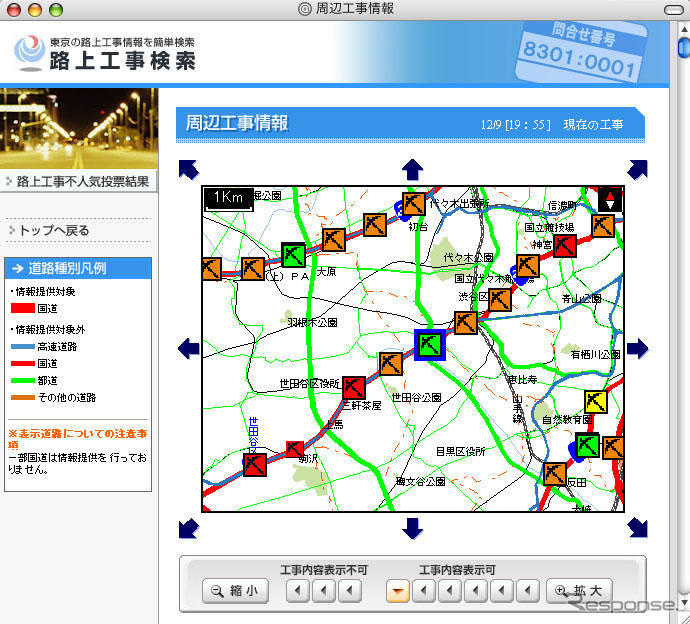
Task: Click the その他の道路 orange legend swatch
Action: pos(22,397)
